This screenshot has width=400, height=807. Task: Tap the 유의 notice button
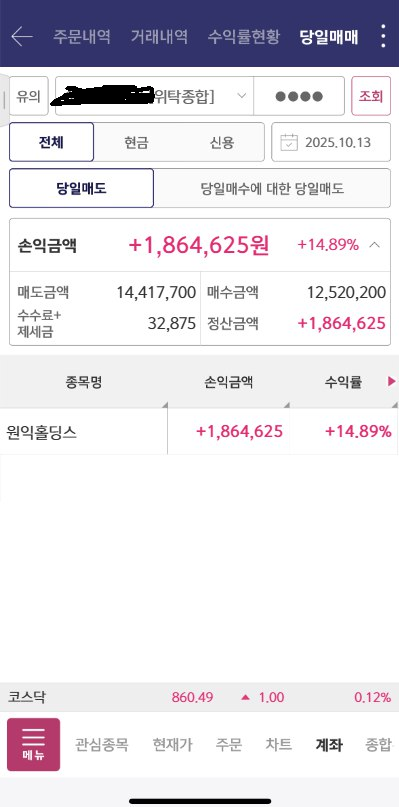(28, 96)
